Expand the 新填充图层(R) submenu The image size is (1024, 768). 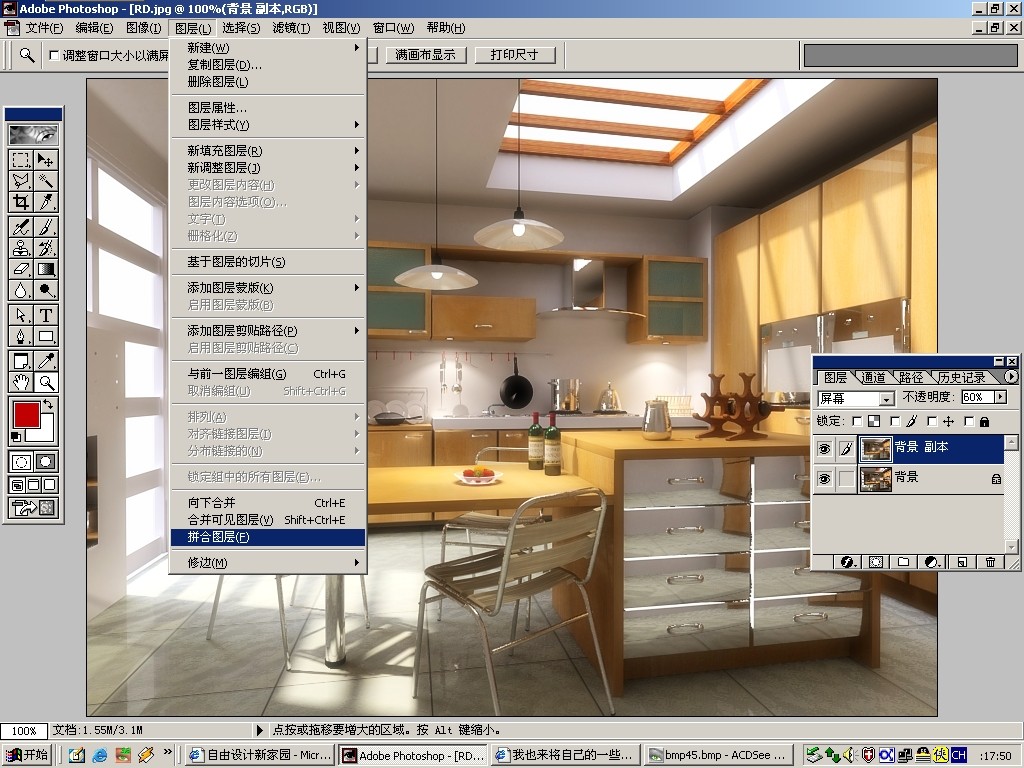tap(268, 151)
